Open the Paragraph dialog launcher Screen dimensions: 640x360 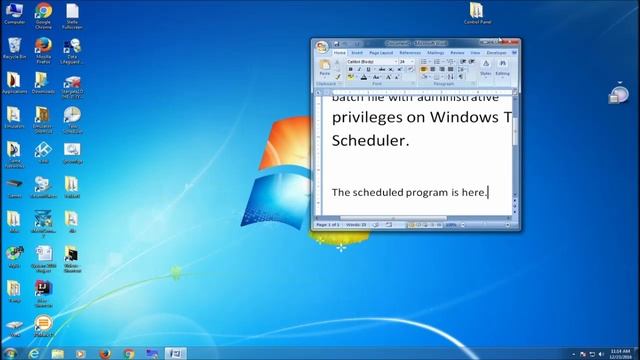tap(473, 84)
